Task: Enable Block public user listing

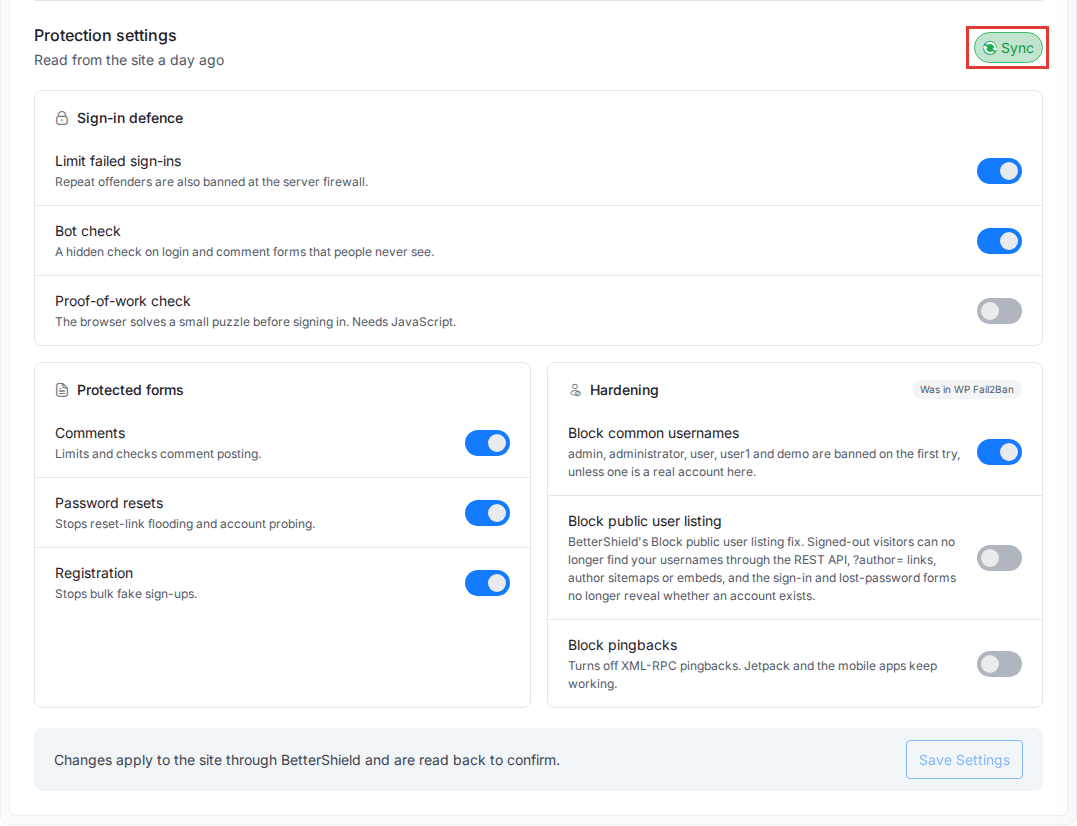Action: click(999, 558)
